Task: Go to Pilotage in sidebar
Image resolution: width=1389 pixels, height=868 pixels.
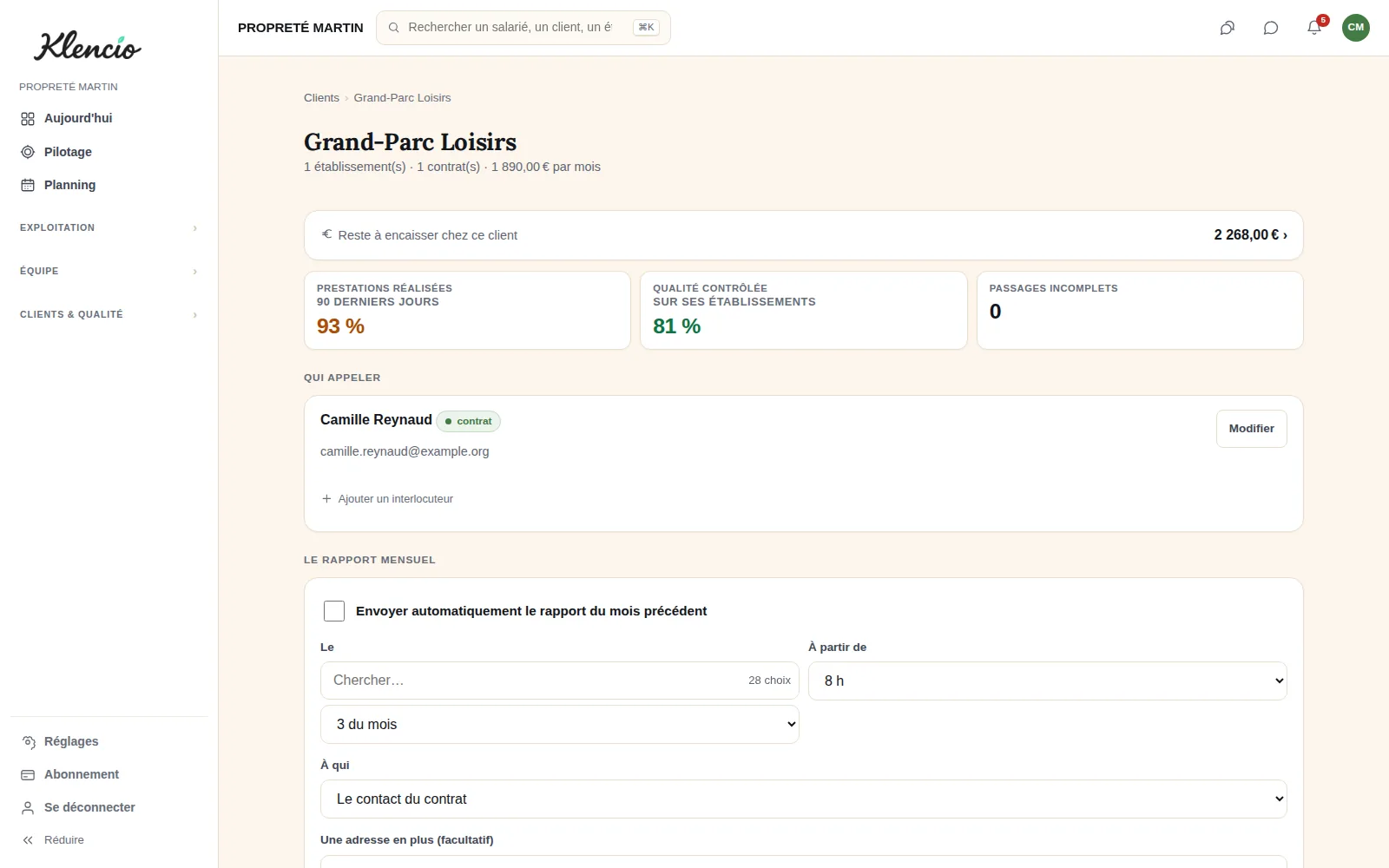Action: 109,152
